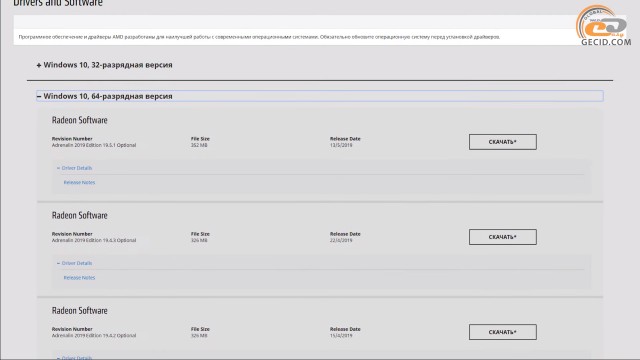The width and height of the screenshot is (640, 360).
Task: Select text Adrenalin 2019 Edition 19.4.3 Optional
Action: click(x=94, y=240)
